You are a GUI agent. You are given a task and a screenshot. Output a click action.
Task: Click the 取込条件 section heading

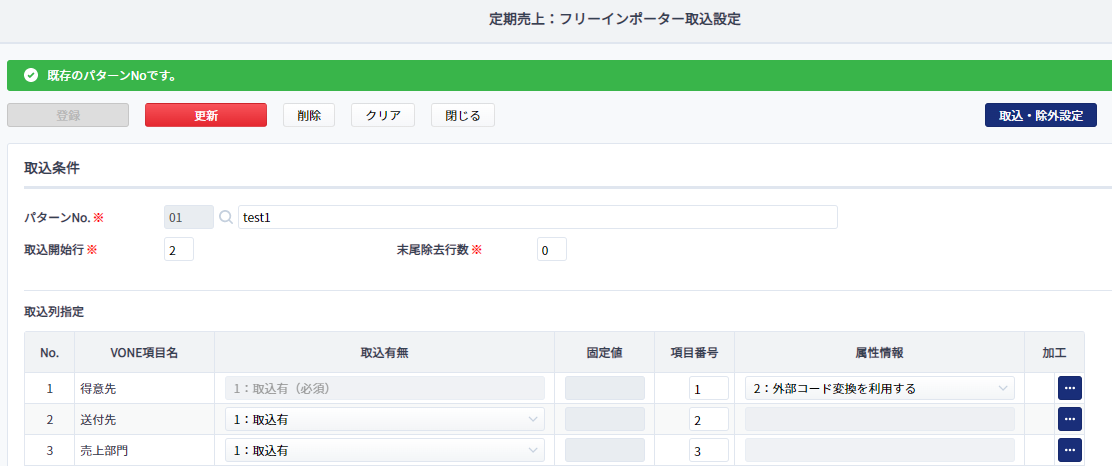(52, 168)
